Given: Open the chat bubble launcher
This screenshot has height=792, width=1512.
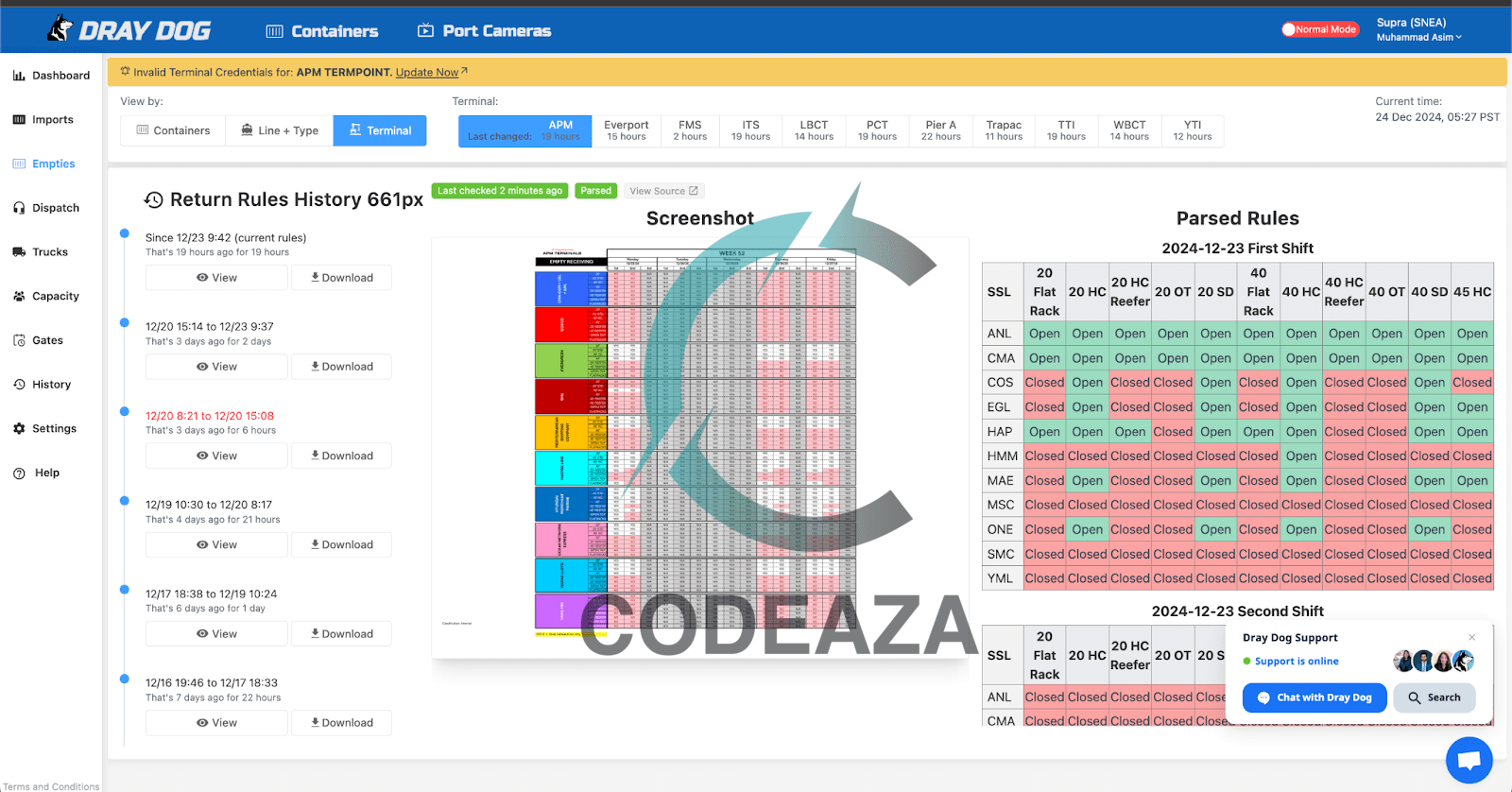Looking at the screenshot, I should (1469, 760).
